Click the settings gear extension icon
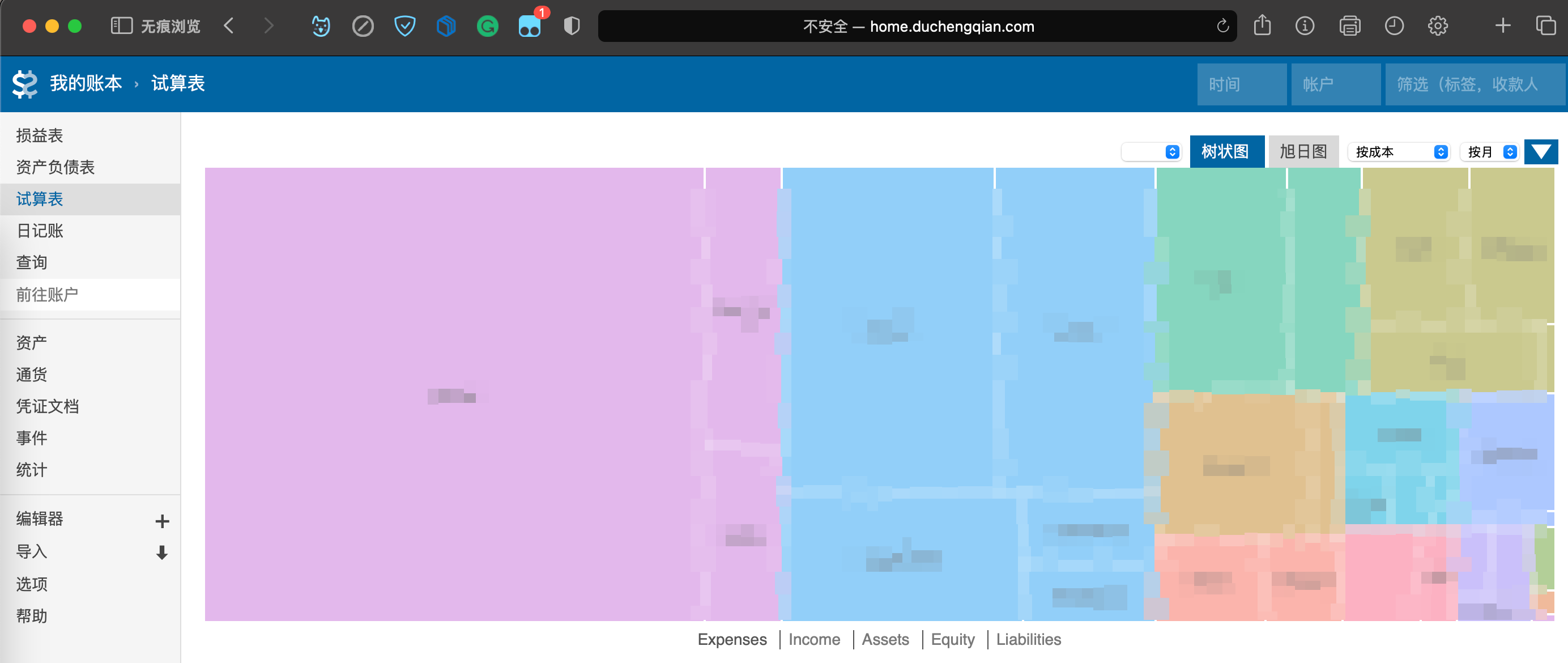1568x663 pixels. (1437, 26)
